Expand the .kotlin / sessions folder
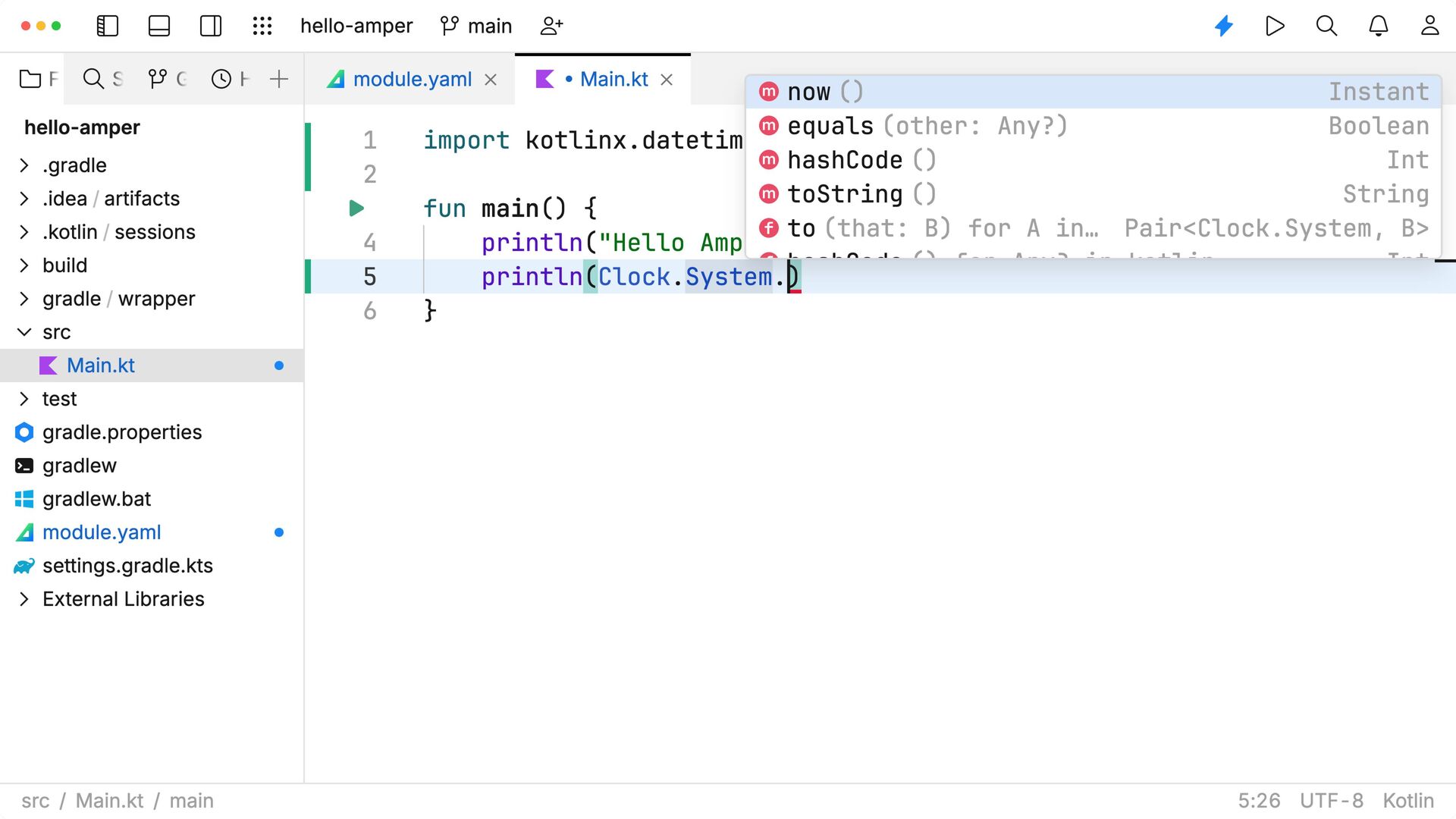Image resolution: width=1456 pixels, height=819 pixels. [x=24, y=232]
